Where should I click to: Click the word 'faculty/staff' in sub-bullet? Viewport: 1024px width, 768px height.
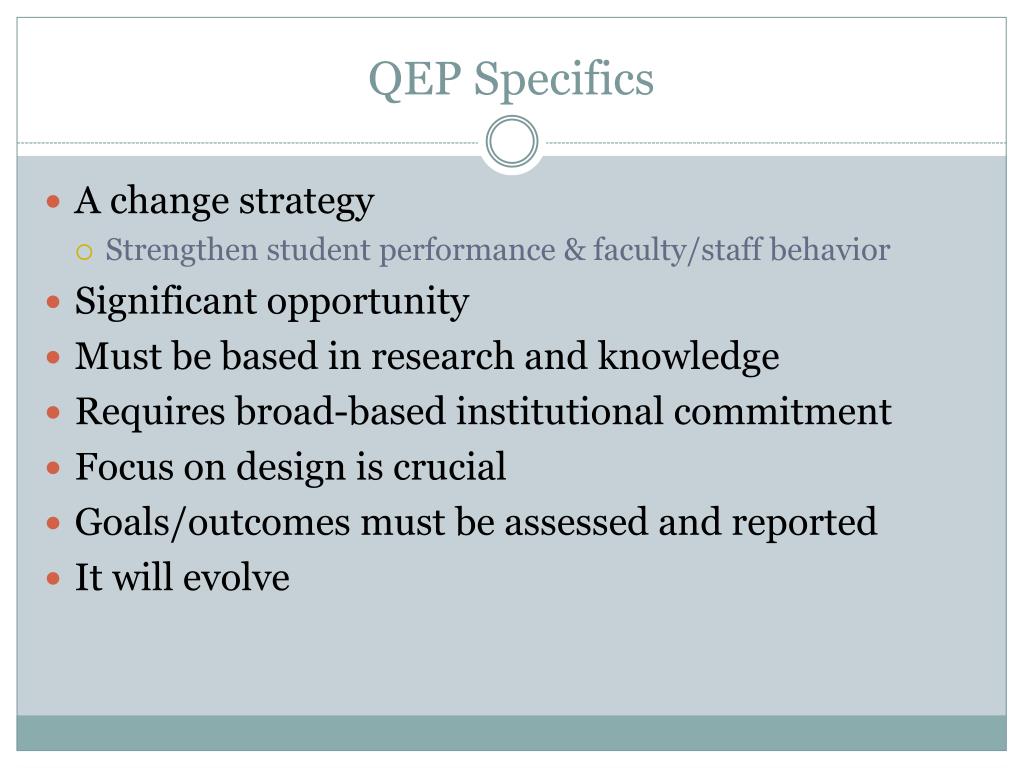[x=677, y=251]
